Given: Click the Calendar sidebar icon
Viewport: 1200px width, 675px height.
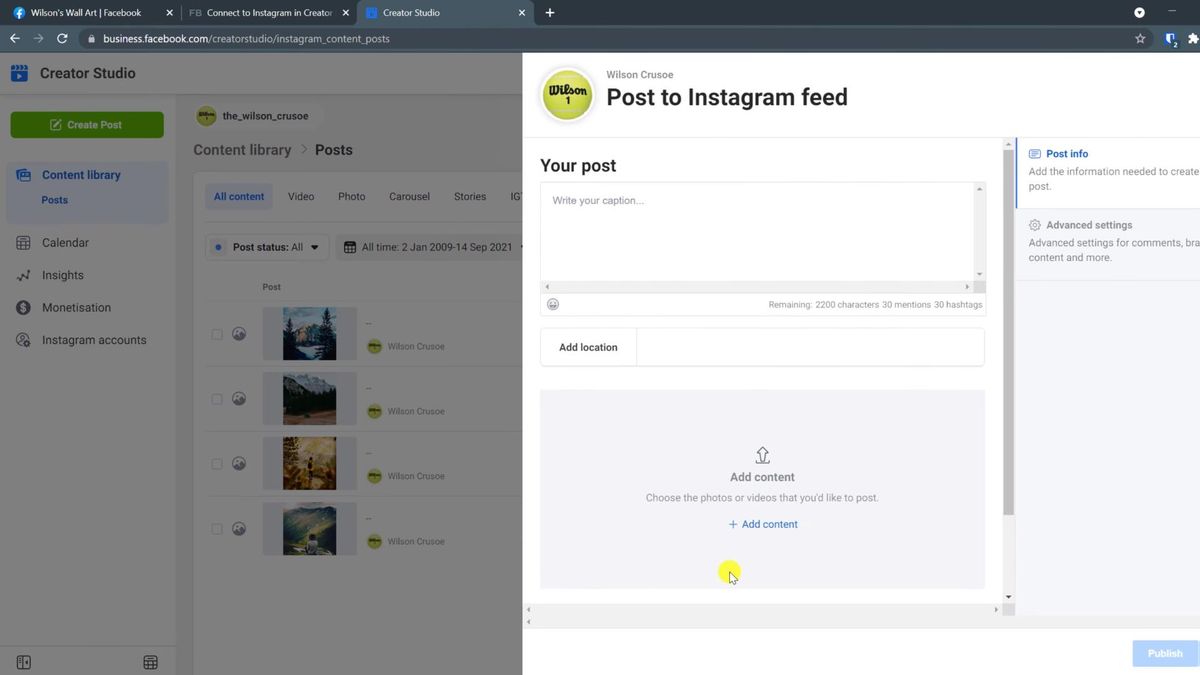Looking at the screenshot, I should (x=23, y=243).
